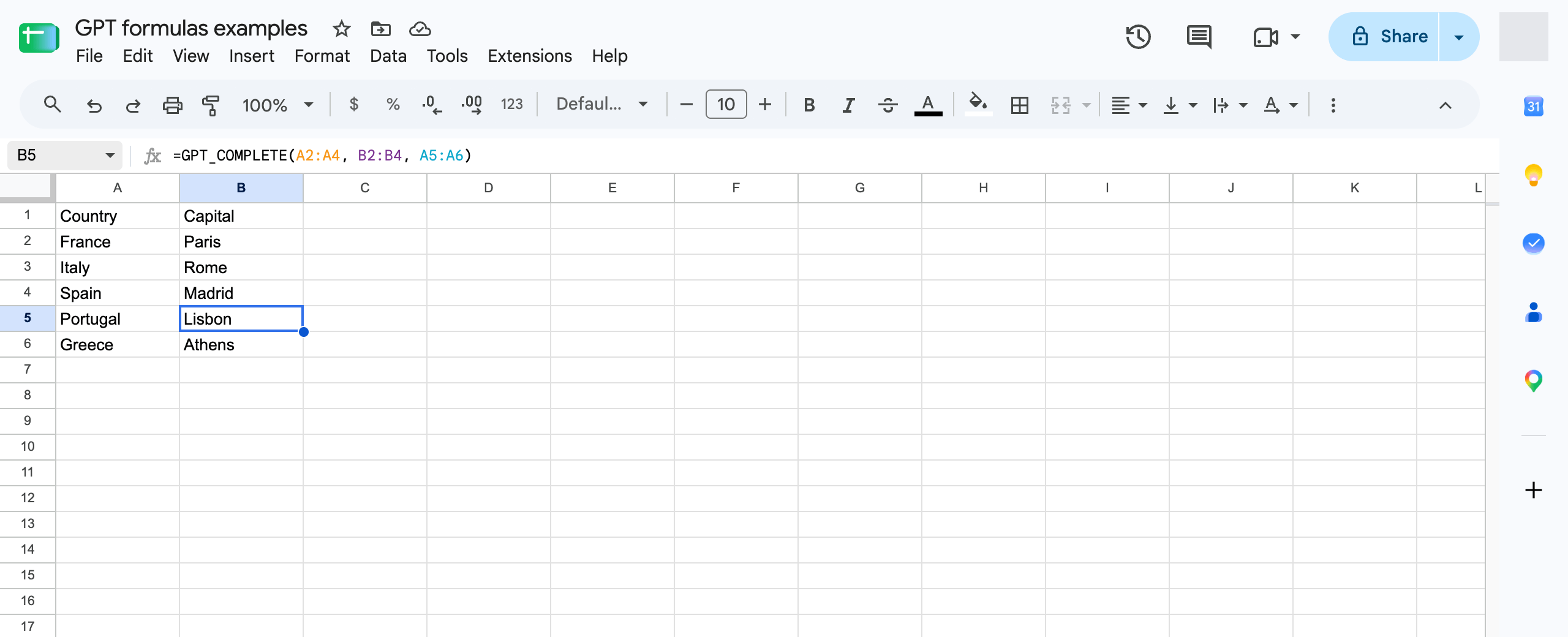The width and height of the screenshot is (1568, 637).
Task: Open version history clock icon
Action: pos(1138,37)
